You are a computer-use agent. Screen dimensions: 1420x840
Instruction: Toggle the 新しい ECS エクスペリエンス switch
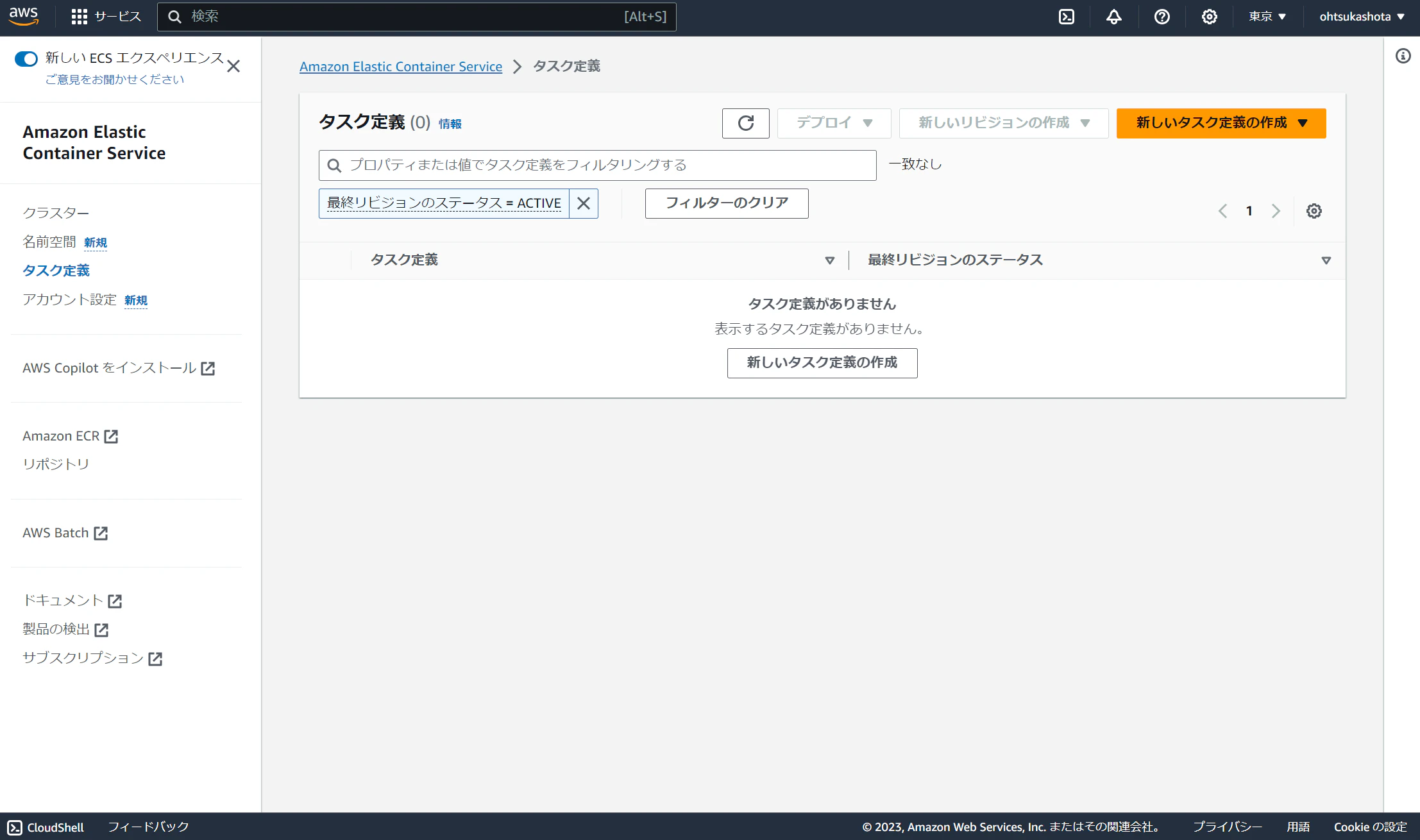26,59
